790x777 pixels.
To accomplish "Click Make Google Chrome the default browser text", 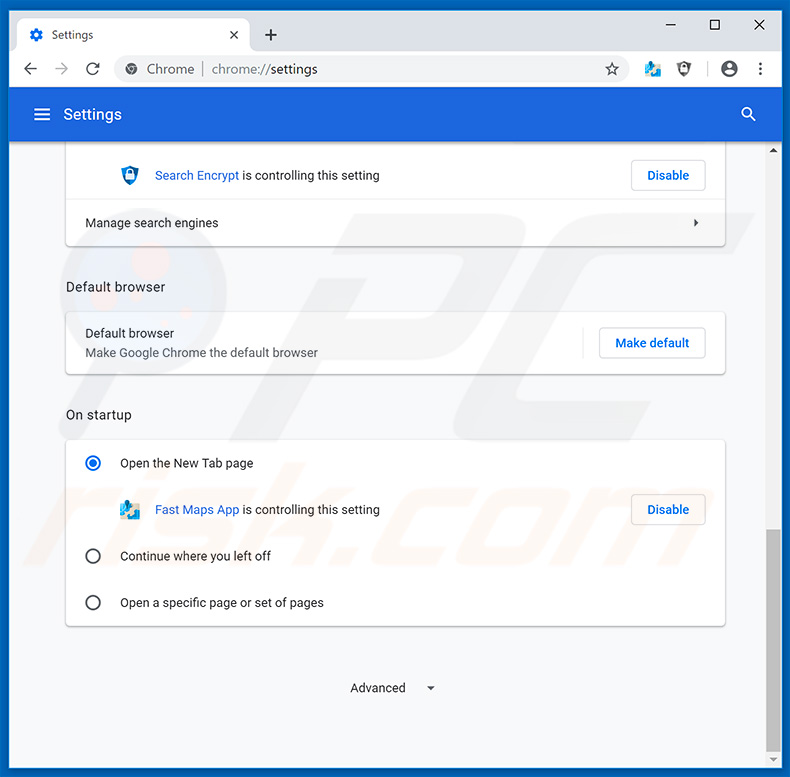I will point(202,353).
